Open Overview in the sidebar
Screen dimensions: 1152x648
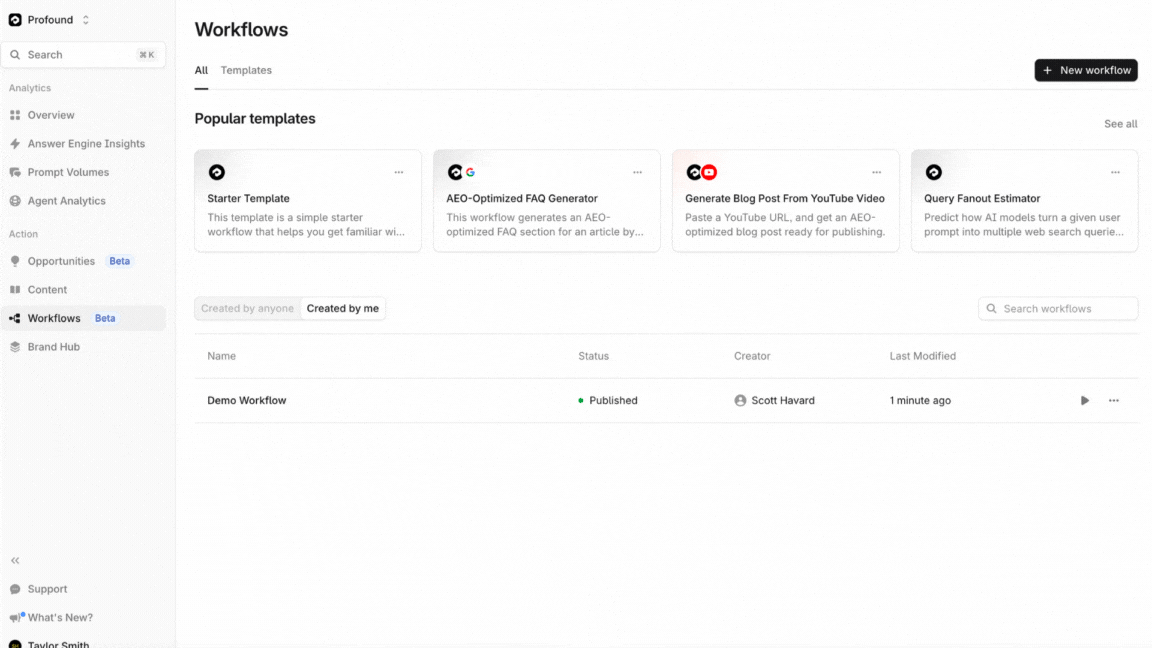click(x=51, y=115)
